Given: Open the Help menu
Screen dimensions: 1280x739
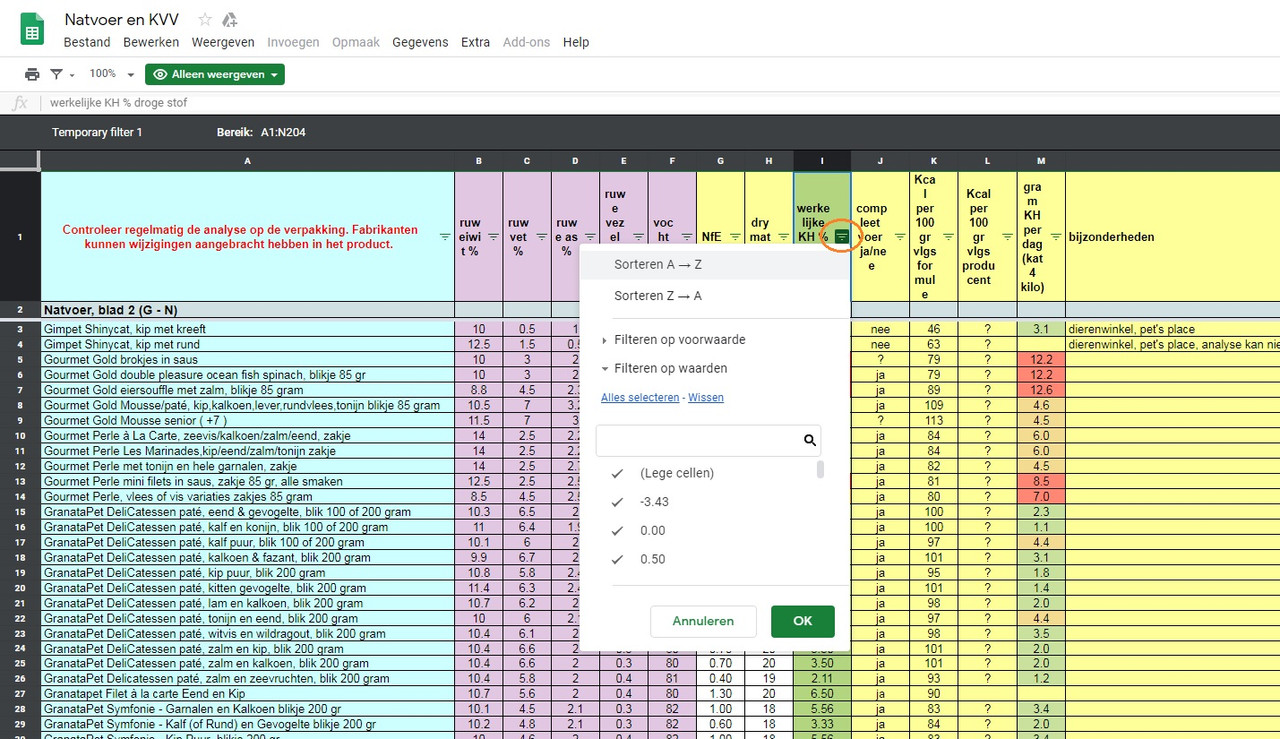Looking at the screenshot, I should pyautogui.click(x=576, y=42).
